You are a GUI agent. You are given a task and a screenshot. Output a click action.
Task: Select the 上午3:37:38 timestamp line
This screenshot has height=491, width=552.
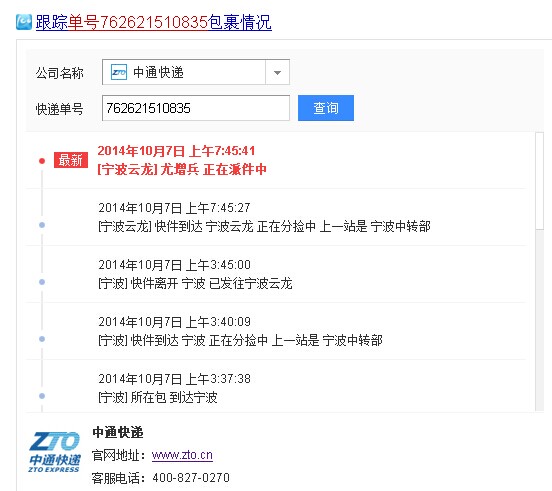click(174, 379)
